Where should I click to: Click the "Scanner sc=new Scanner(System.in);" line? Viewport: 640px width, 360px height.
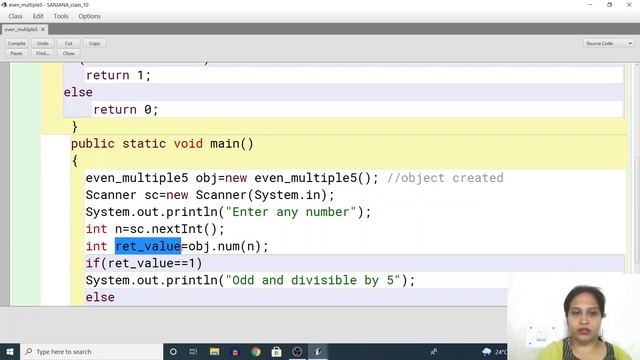(x=210, y=195)
